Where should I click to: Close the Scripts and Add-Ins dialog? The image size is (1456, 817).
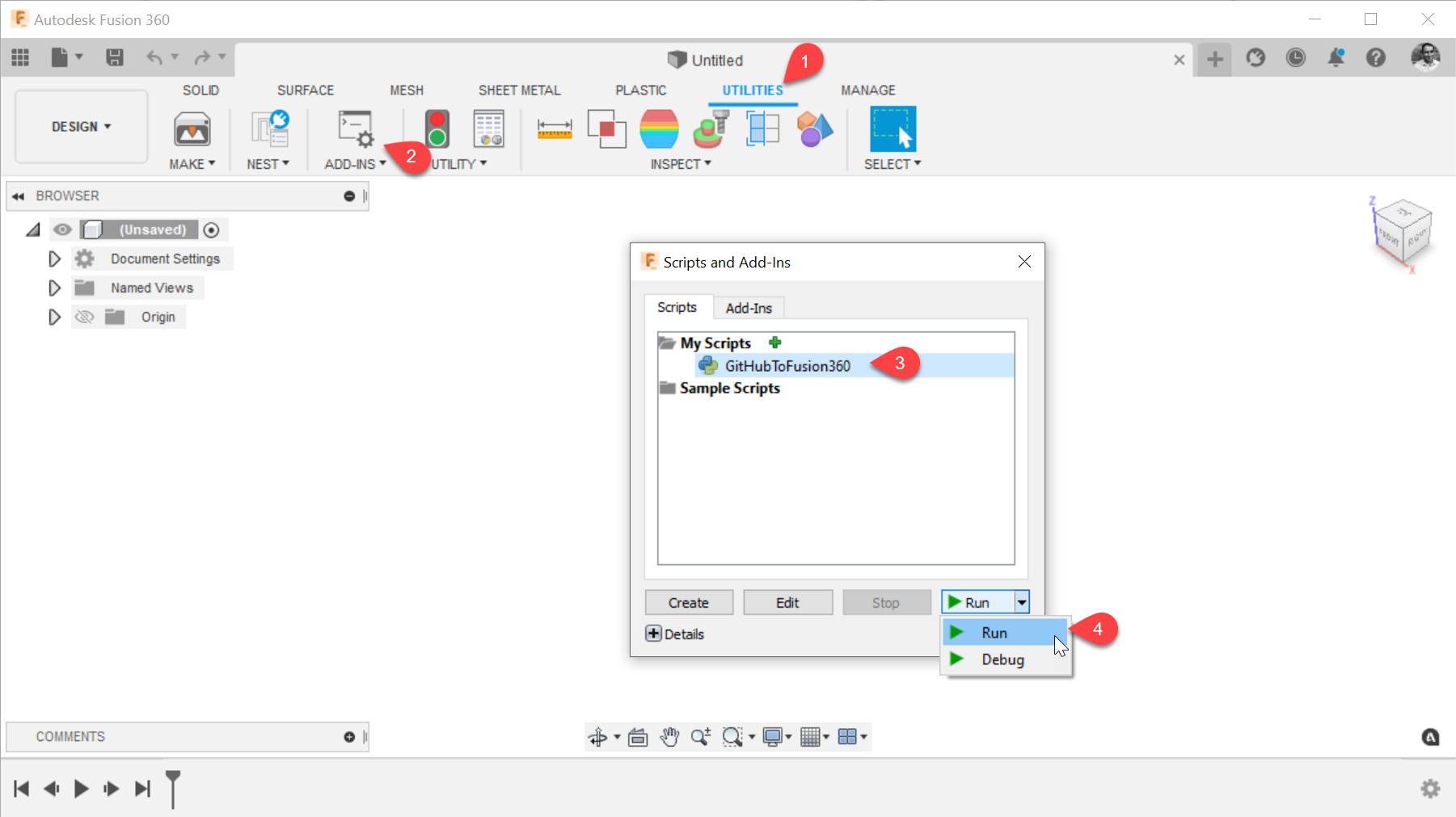(x=1024, y=262)
